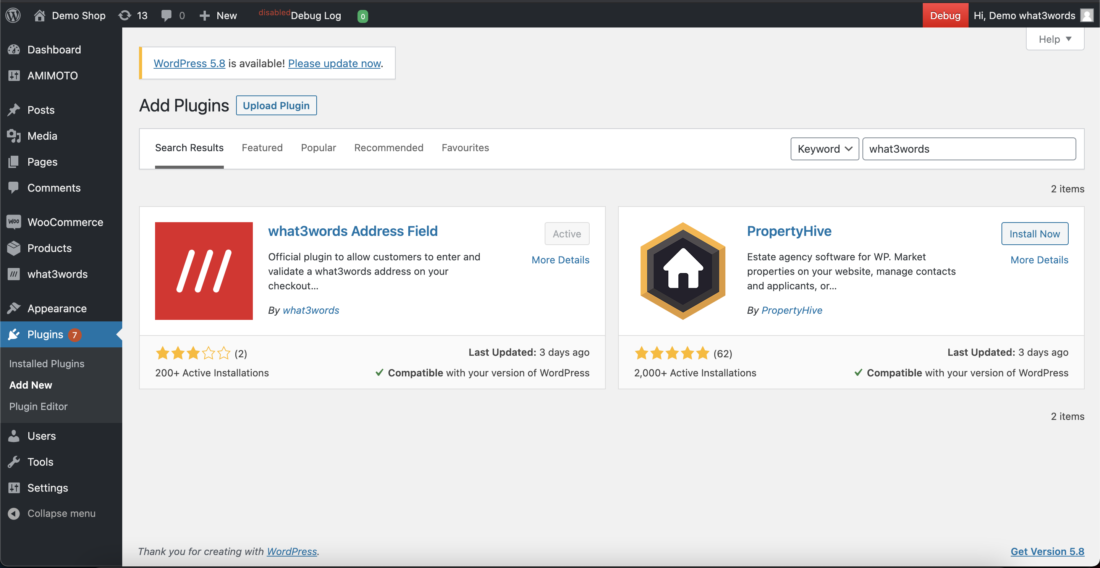The height and width of the screenshot is (568, 1100).
Task: Click the Plugins update count badge 7
Action: tap(74, 335)
